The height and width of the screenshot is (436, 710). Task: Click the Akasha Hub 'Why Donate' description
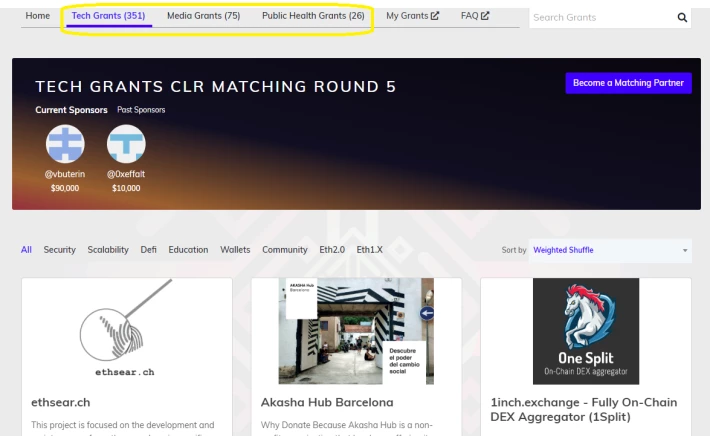347,428
